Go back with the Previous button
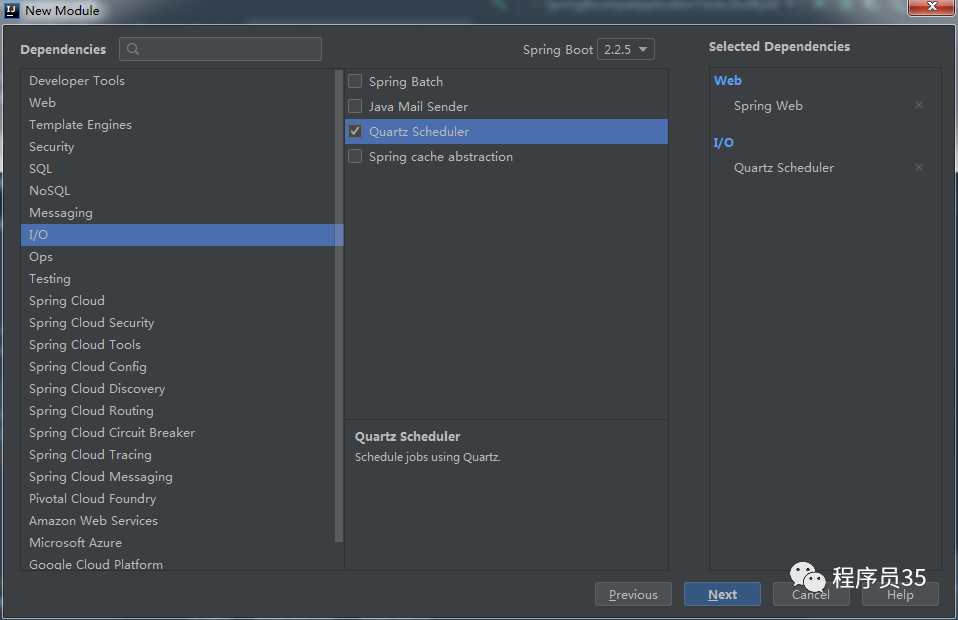Viewport: 958px width, 620px height. pos(633,594)
